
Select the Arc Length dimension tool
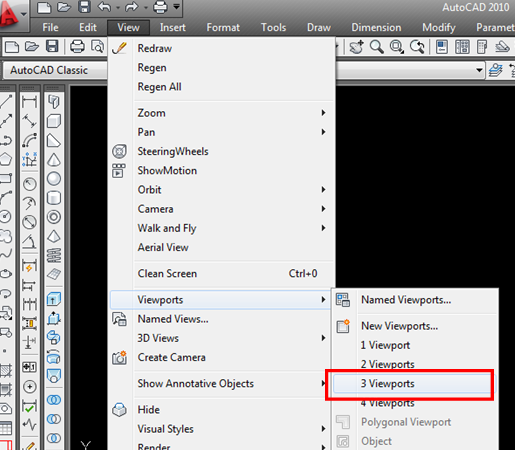click(29, 140)
